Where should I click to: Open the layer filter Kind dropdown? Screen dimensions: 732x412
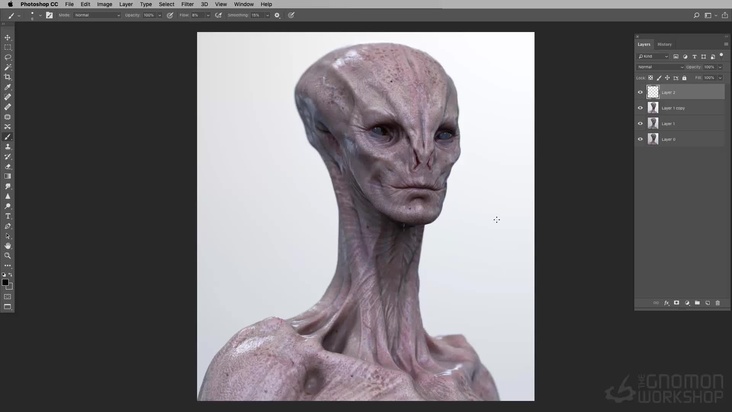653,56
